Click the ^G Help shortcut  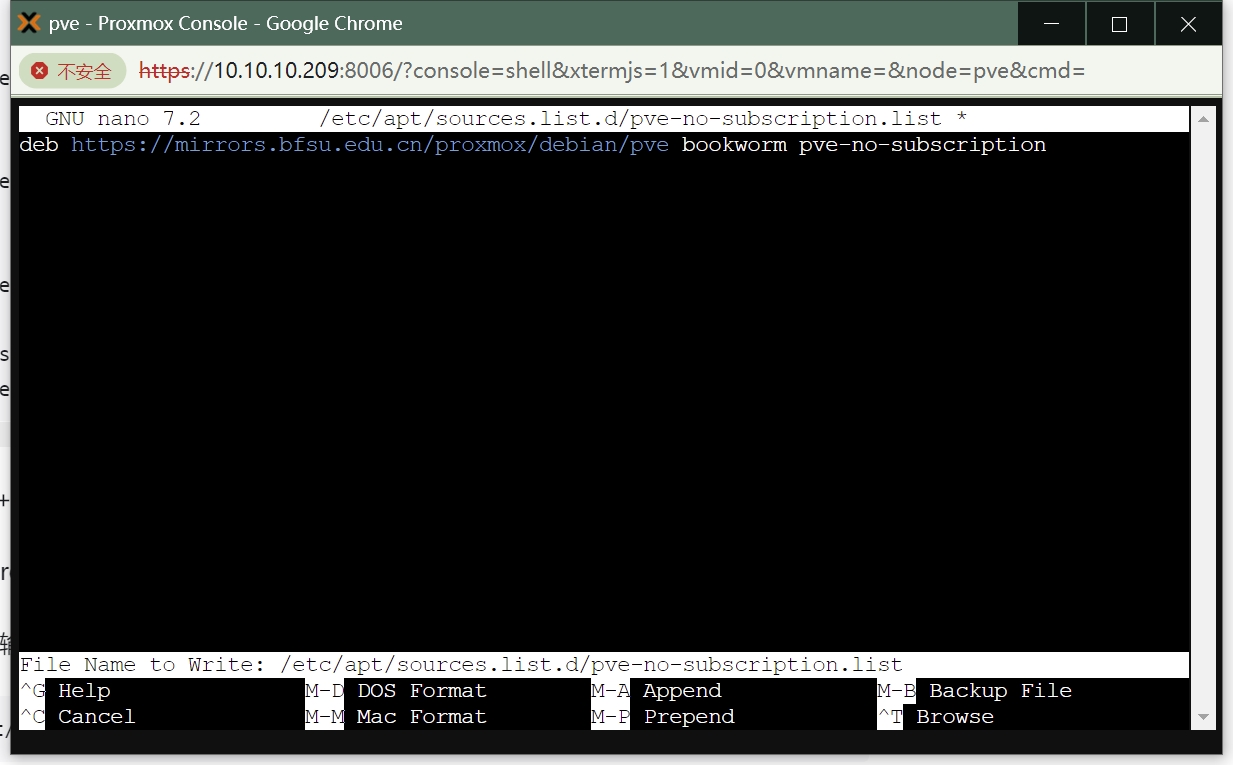tap(65, 691)
